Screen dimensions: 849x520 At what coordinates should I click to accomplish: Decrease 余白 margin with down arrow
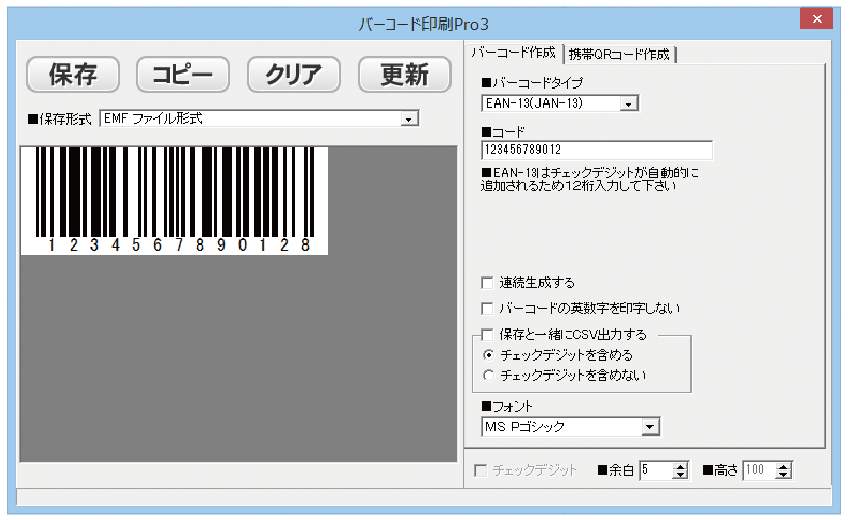coord(681,475)
